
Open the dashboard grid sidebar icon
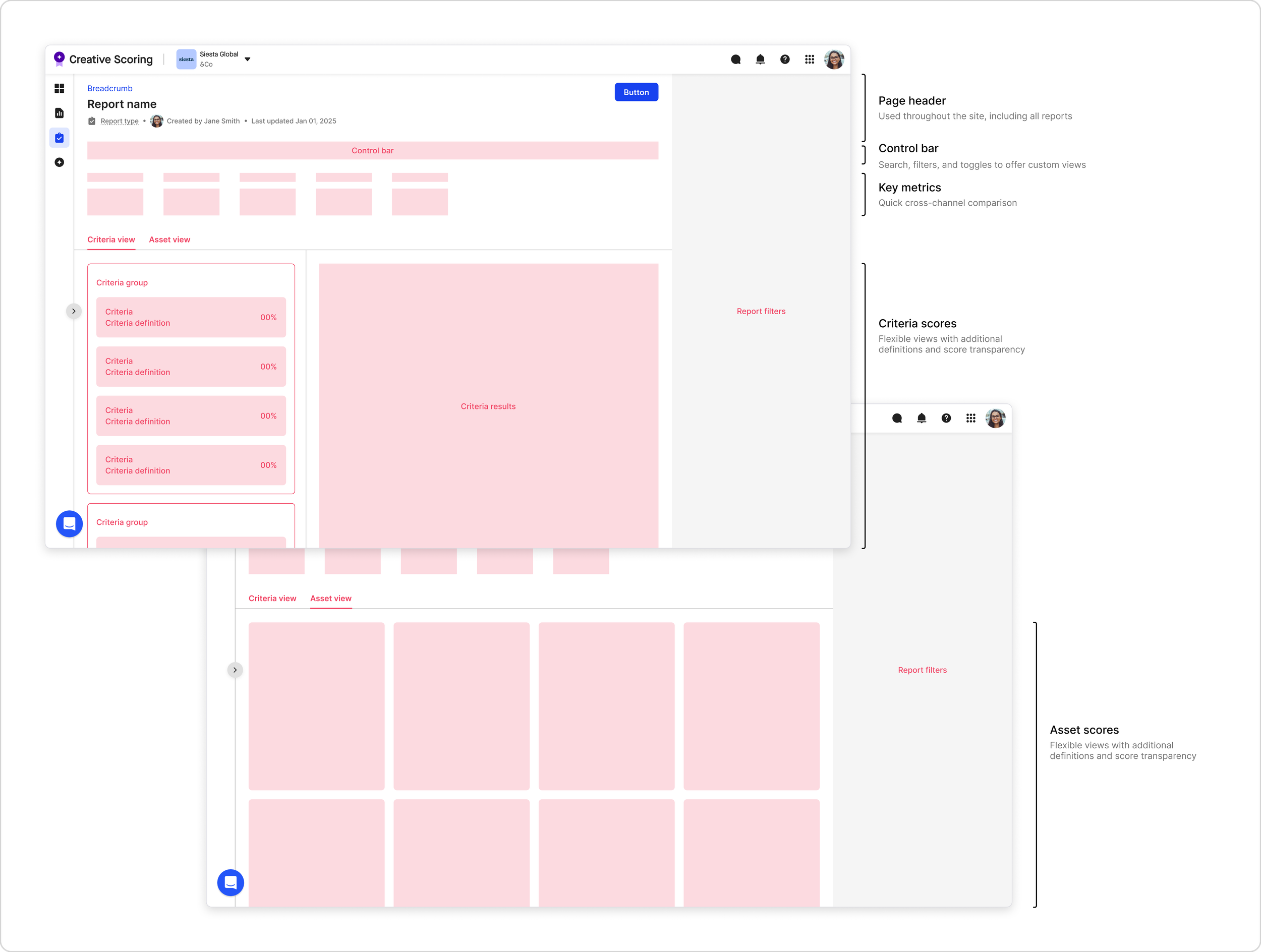click(60, 88)
